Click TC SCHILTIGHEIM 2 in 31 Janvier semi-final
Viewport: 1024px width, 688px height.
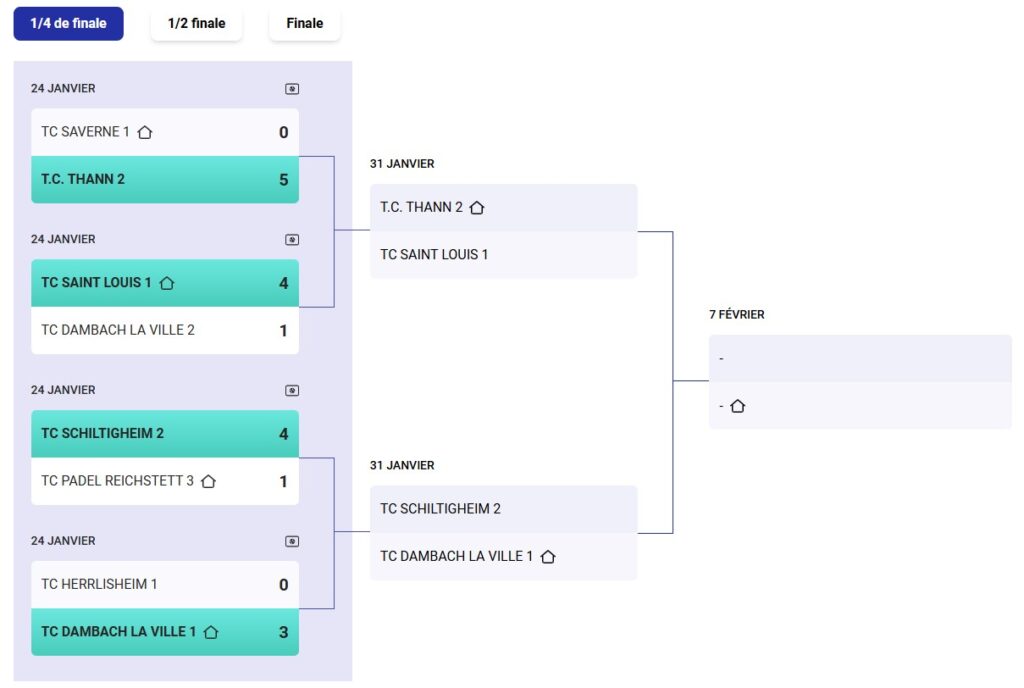coord(503,509)
